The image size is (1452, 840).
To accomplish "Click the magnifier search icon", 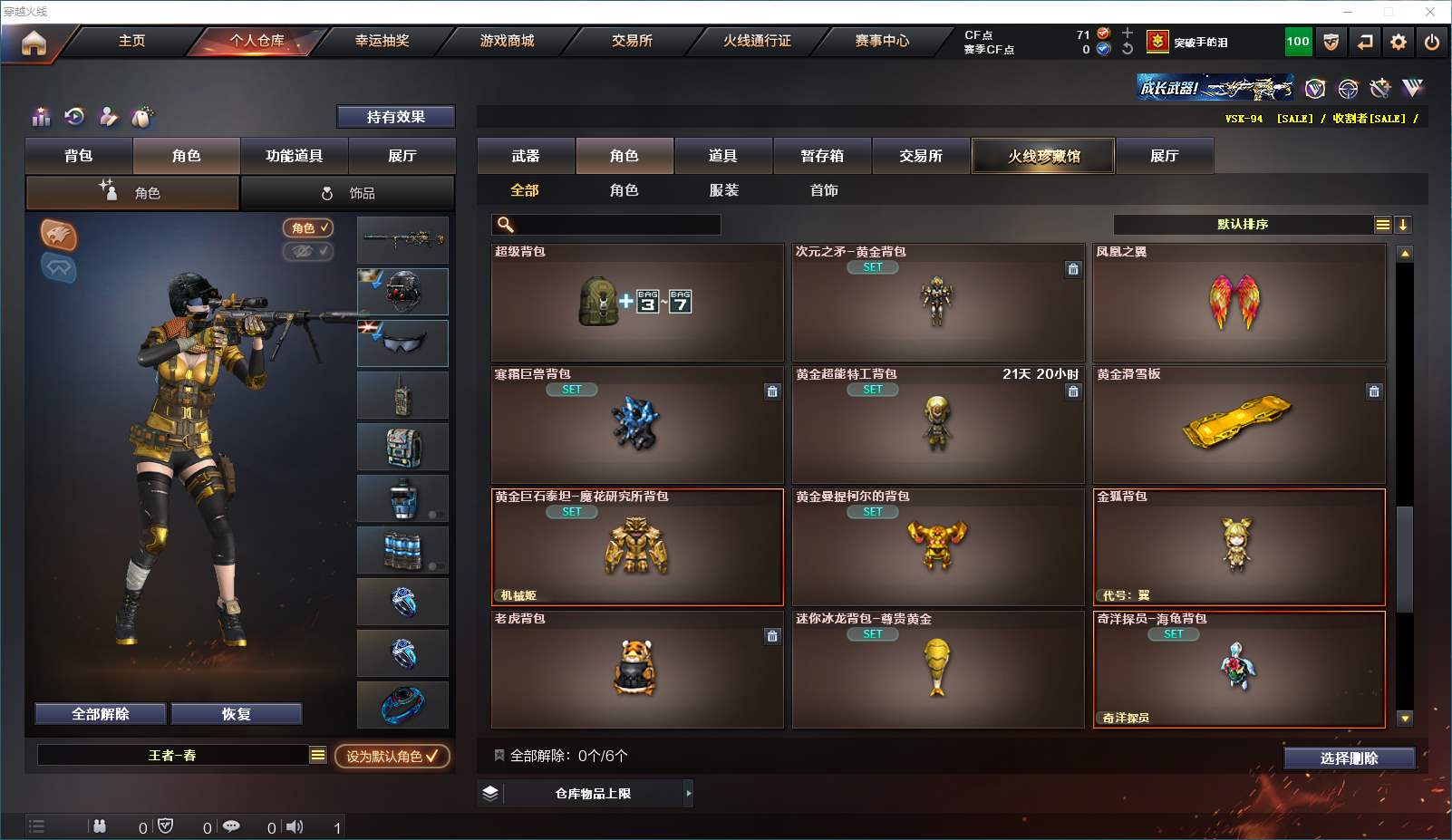I will [x=506, y=225].
